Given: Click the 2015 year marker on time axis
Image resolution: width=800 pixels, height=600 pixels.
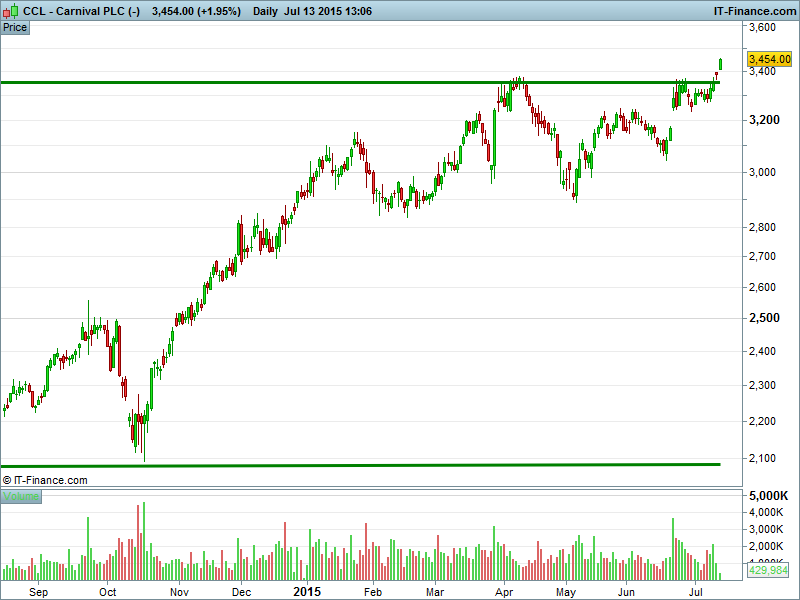Looking at the screenshot, I should (306, 591).
